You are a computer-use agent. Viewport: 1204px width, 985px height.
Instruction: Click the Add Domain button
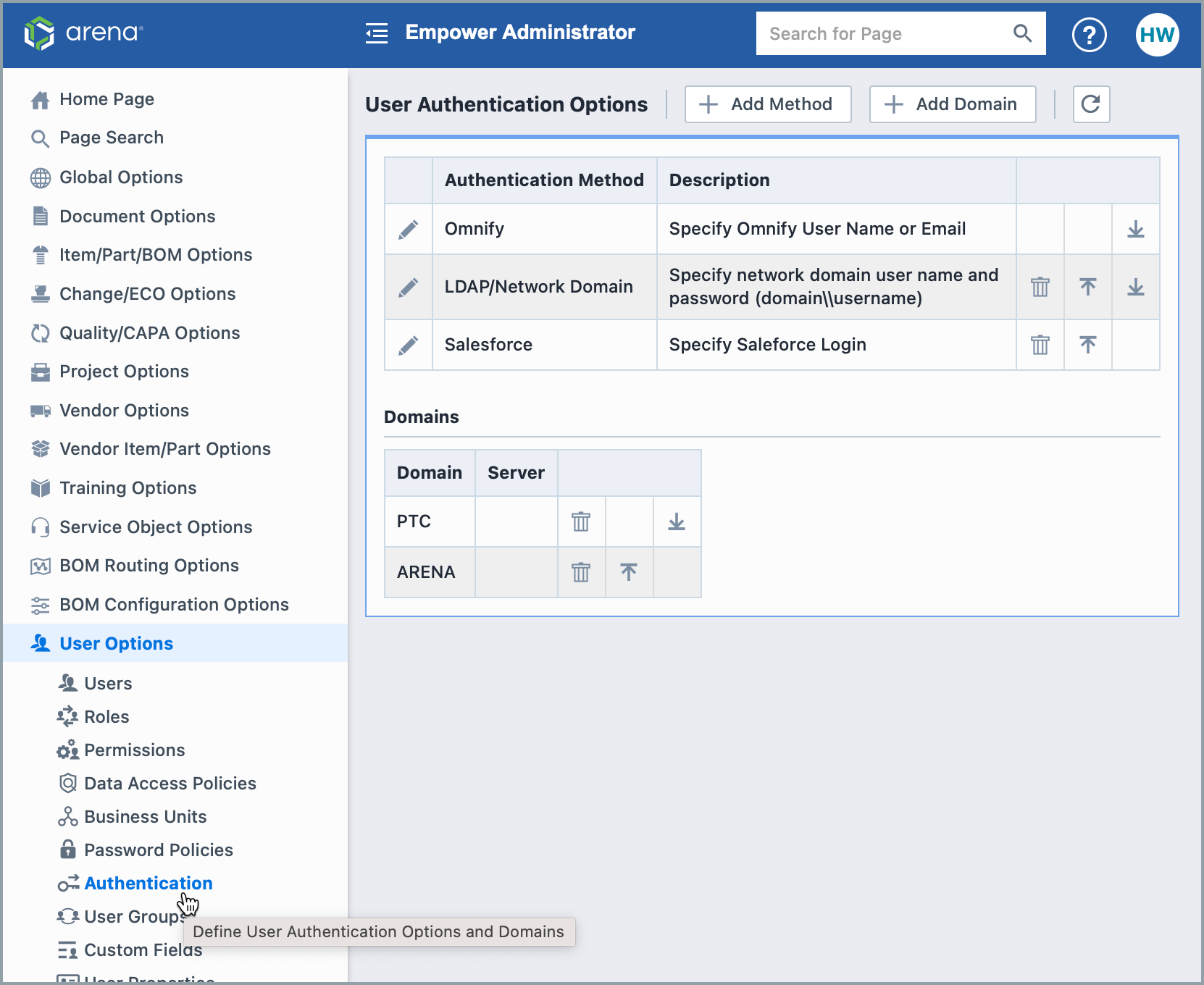(x=952, y=104)
